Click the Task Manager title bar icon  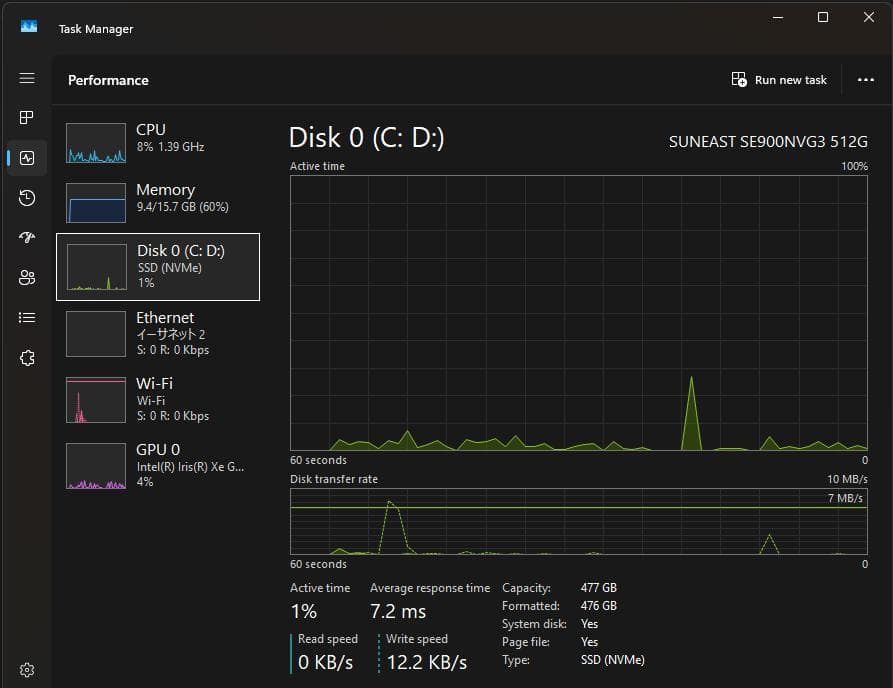point(29,28)
